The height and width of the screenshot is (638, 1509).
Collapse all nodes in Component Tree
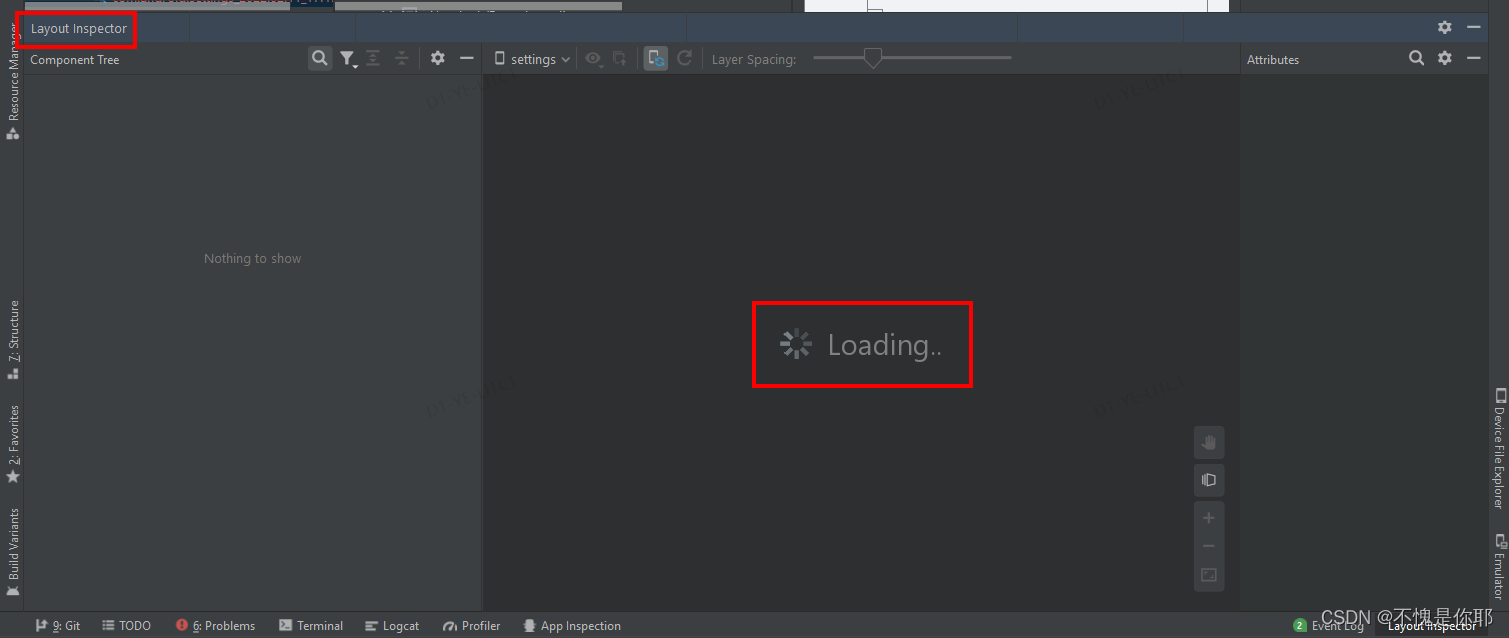401,59
